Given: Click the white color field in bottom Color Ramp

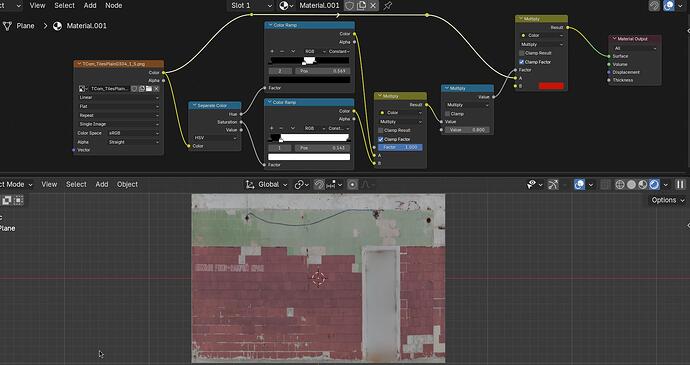Looking at the screenshot, I should click(x=309, y=157).
